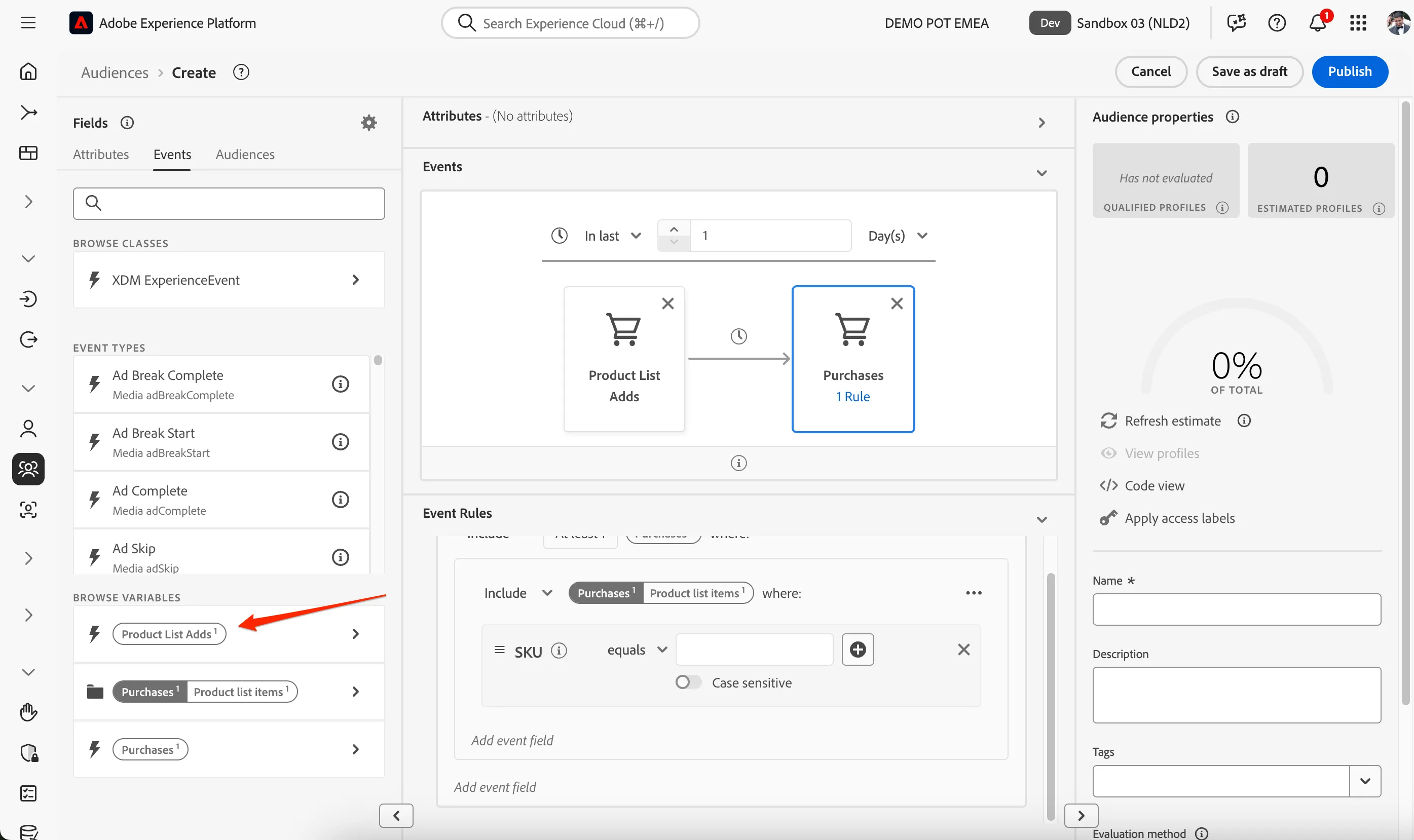Increment the time value stepper up
The width and height of the screenshot is (1414, 840).
tap(674, 229)
